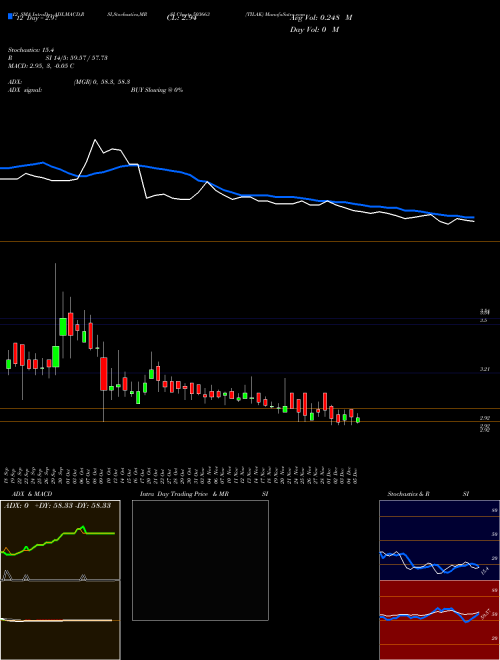Click the last green candlestick on chart
This screenshot has height=660, width=500.
point(358,420)
